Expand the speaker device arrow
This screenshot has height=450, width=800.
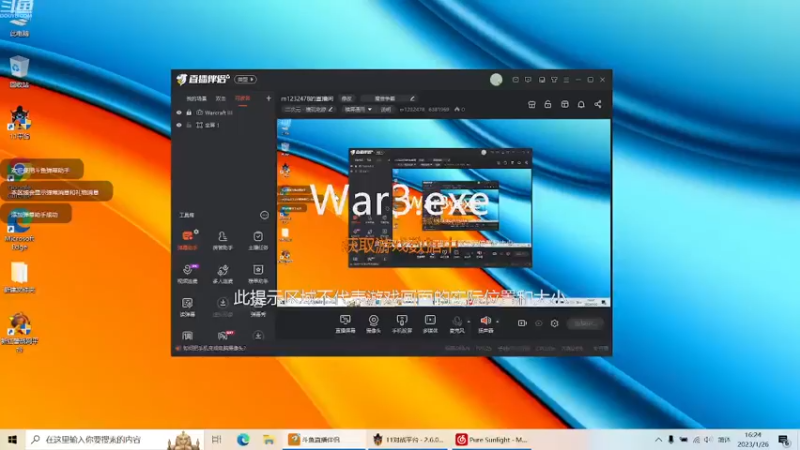tap(497, 321)
